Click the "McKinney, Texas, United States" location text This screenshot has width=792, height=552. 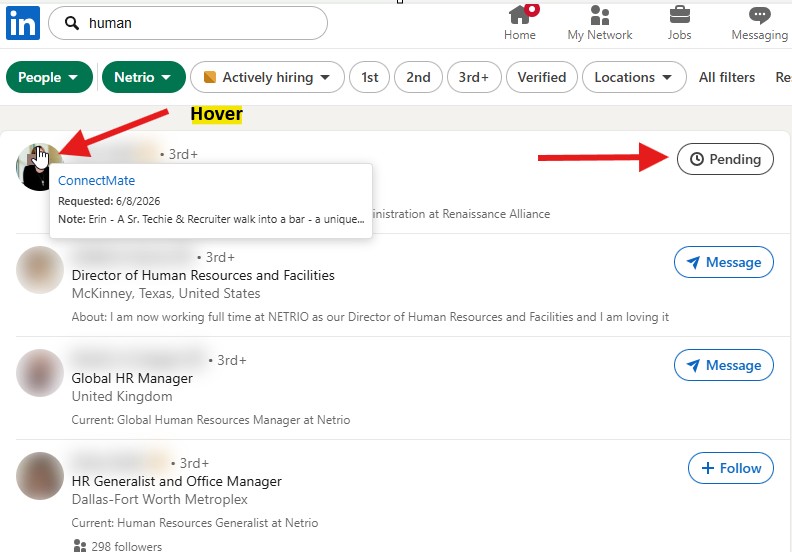tap(166, 293)
